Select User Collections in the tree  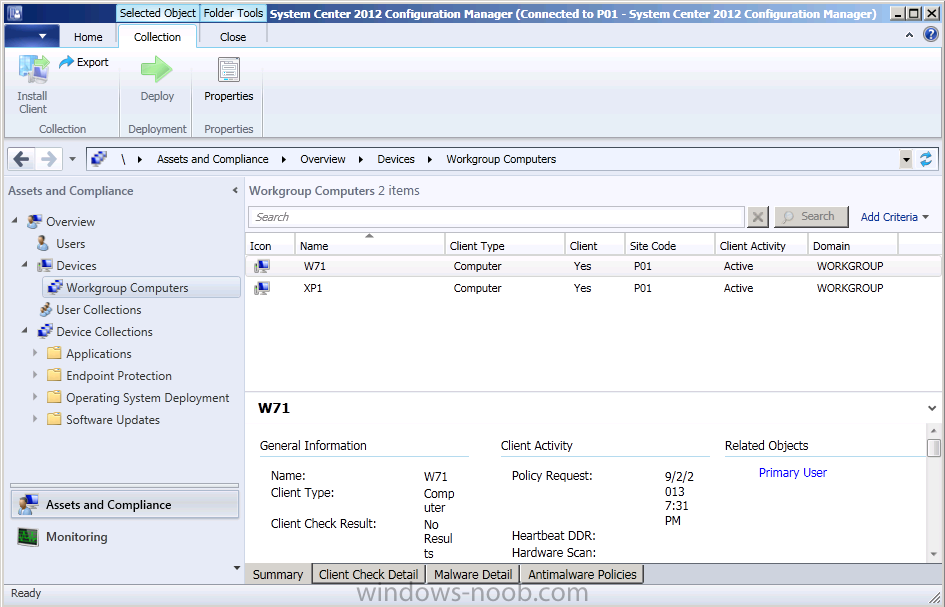[99, 310]
